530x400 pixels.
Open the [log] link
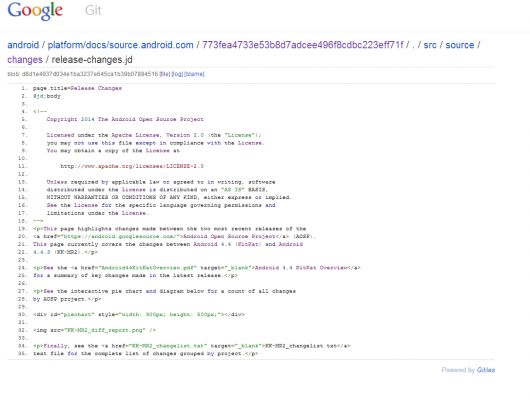[177, 74]
